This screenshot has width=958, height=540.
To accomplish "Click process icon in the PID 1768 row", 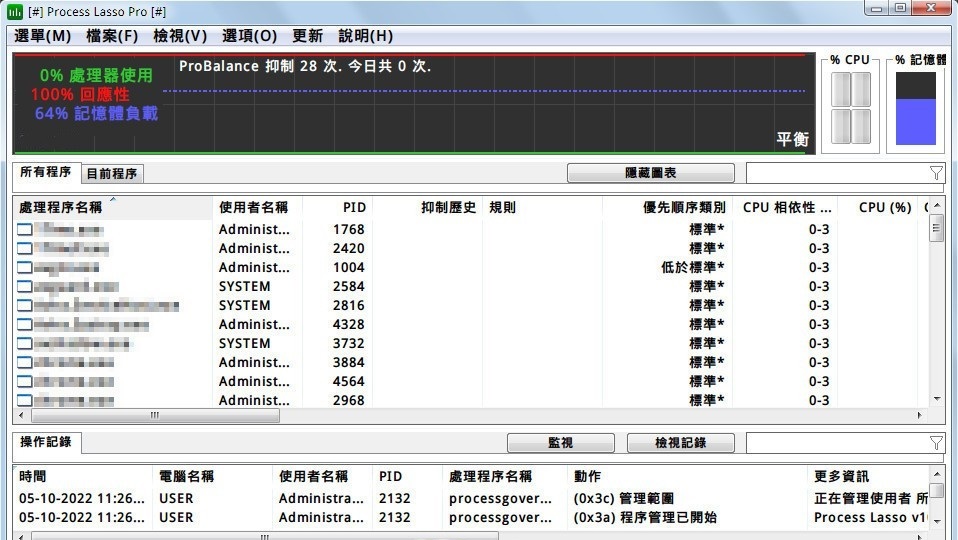I will click(x=24, y=230).
